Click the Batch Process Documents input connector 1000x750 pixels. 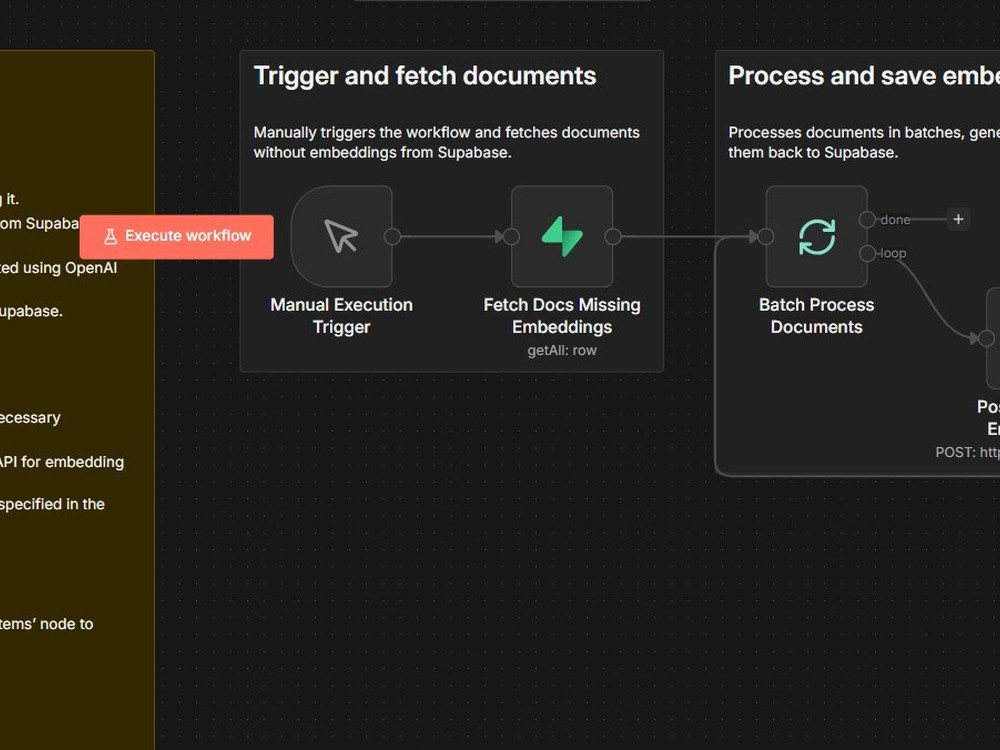click(x=766, y=237)
